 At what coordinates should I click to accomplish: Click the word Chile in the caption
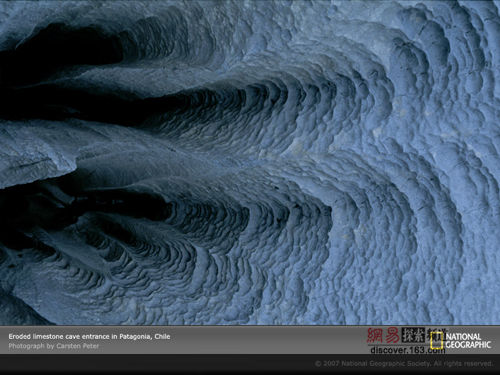(162, 336)
